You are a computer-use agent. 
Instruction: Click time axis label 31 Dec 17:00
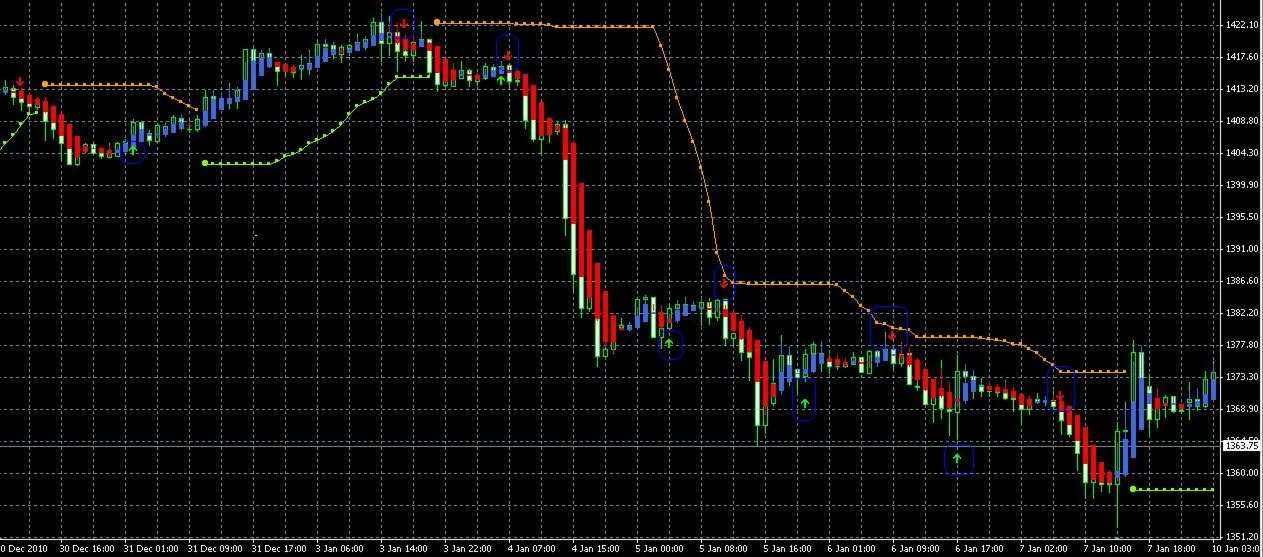click(x=278, y=549)
